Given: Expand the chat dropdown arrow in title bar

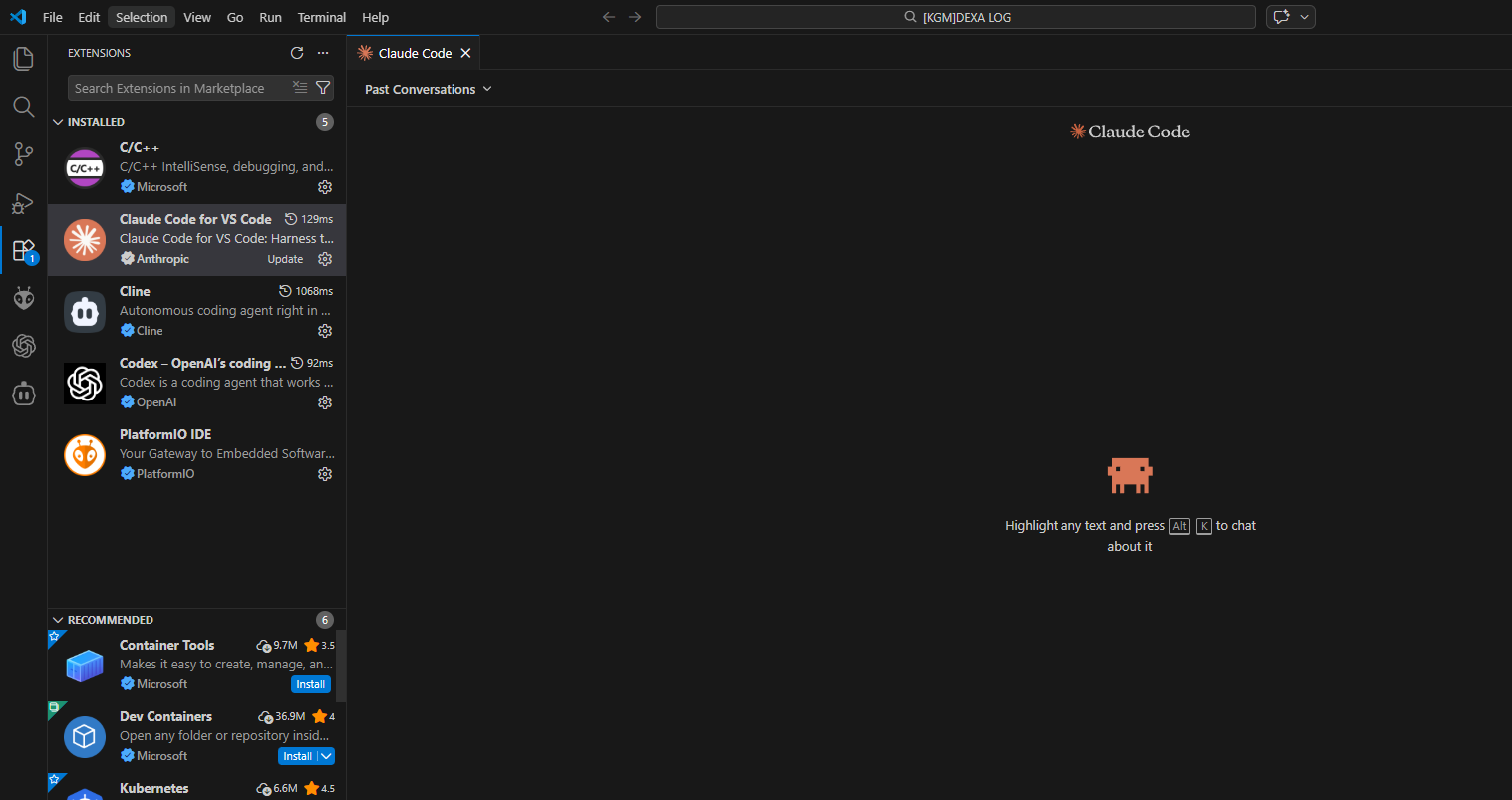Looking at the screenshot, I should click(1304, 17).
